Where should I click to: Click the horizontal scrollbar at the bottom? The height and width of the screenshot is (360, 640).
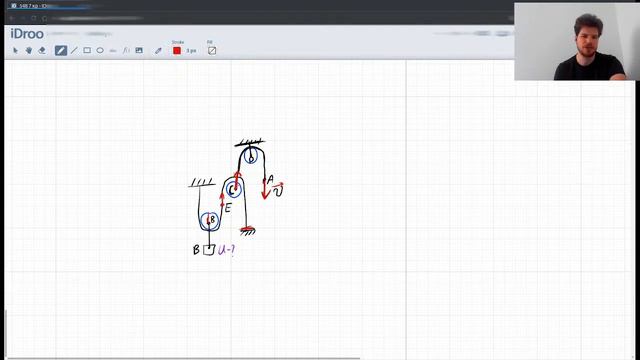pyautogui.click(x=184, y=358)
